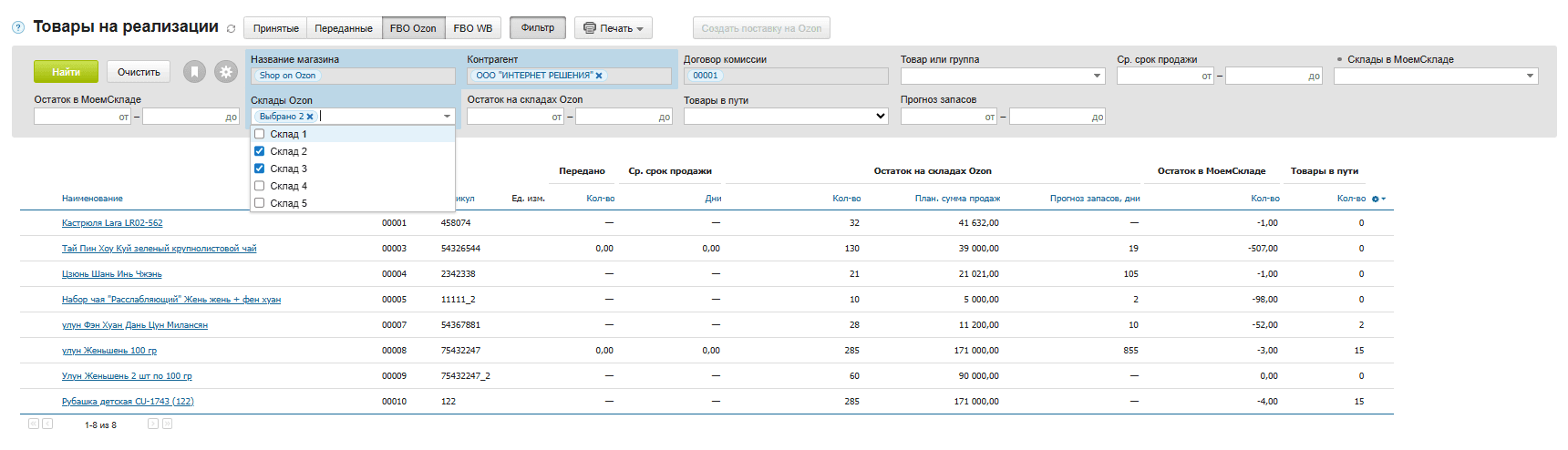
Task: Open filter settings gear icon
Action: pos(225,72)
